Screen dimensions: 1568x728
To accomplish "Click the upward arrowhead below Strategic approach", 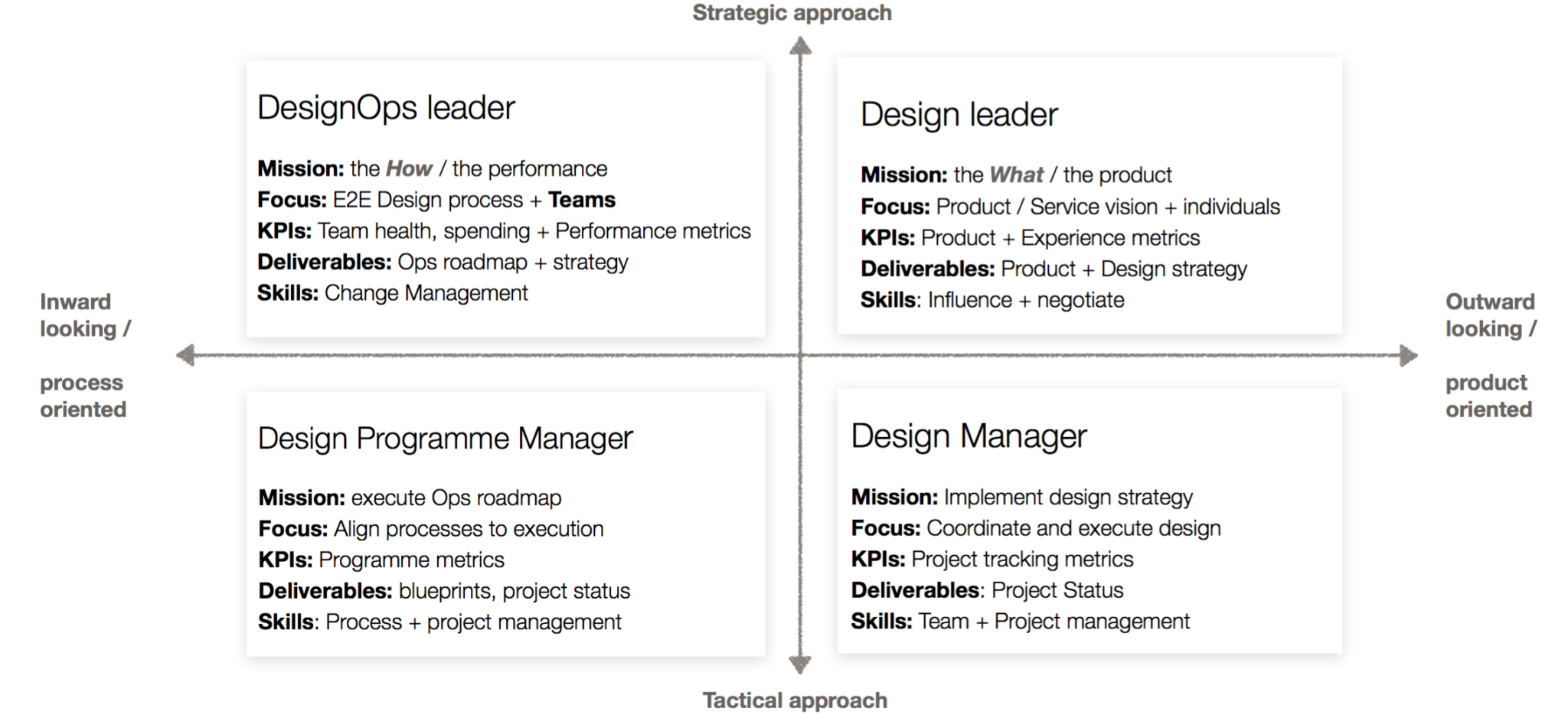I will coord(800,47).
